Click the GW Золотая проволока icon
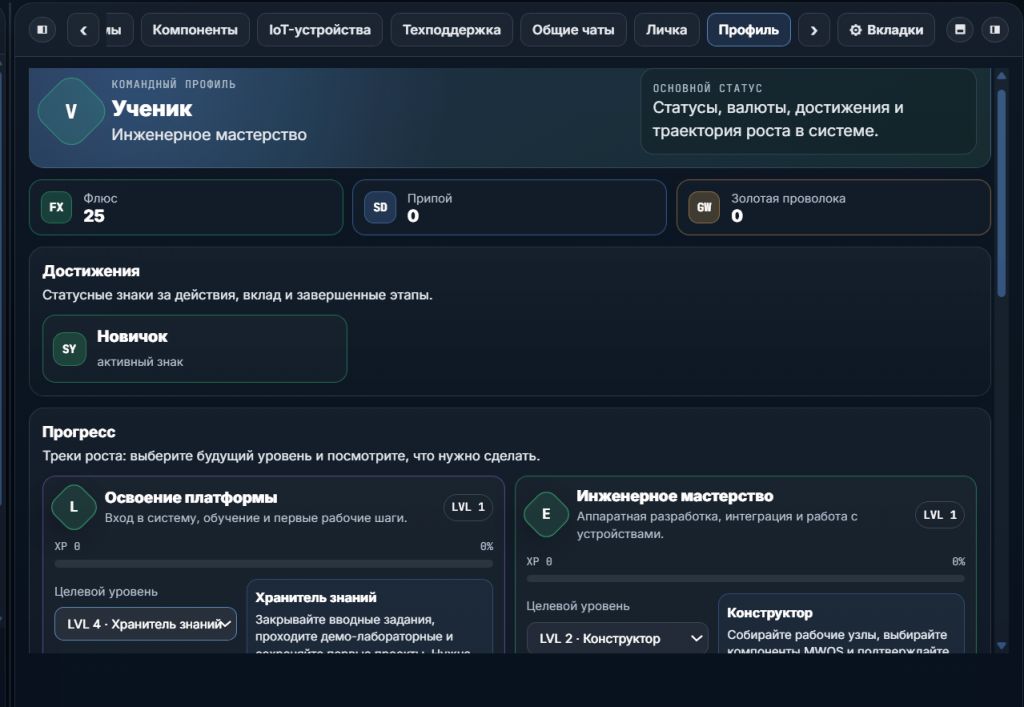 tap(704, 207)
